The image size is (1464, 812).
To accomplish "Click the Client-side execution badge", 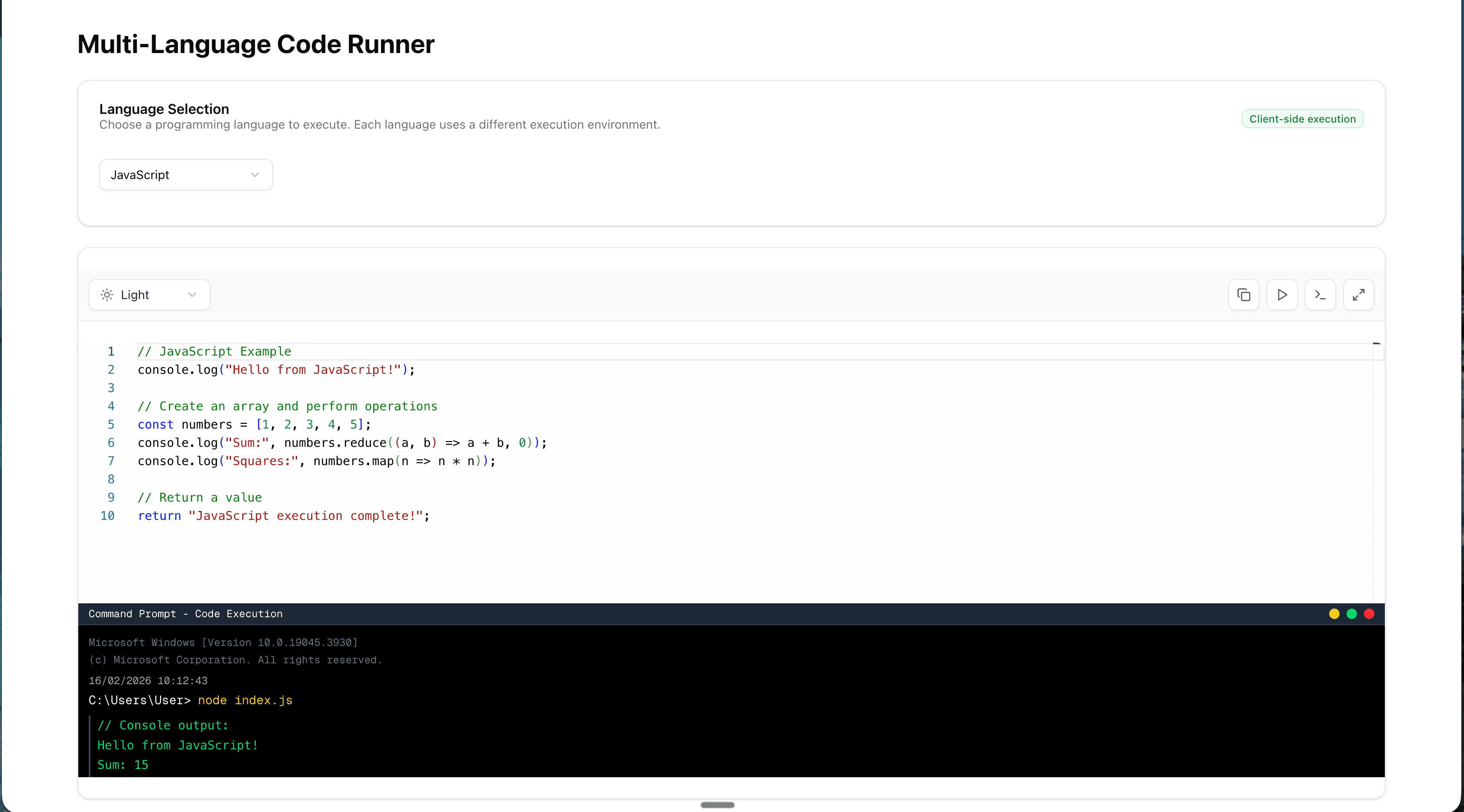I will pyautogui.click(x=1302, y=119).
